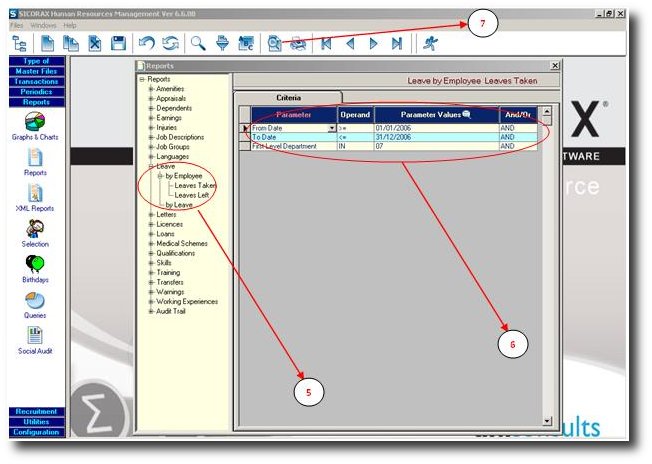Click the magnifying glass Search icon

198,43
